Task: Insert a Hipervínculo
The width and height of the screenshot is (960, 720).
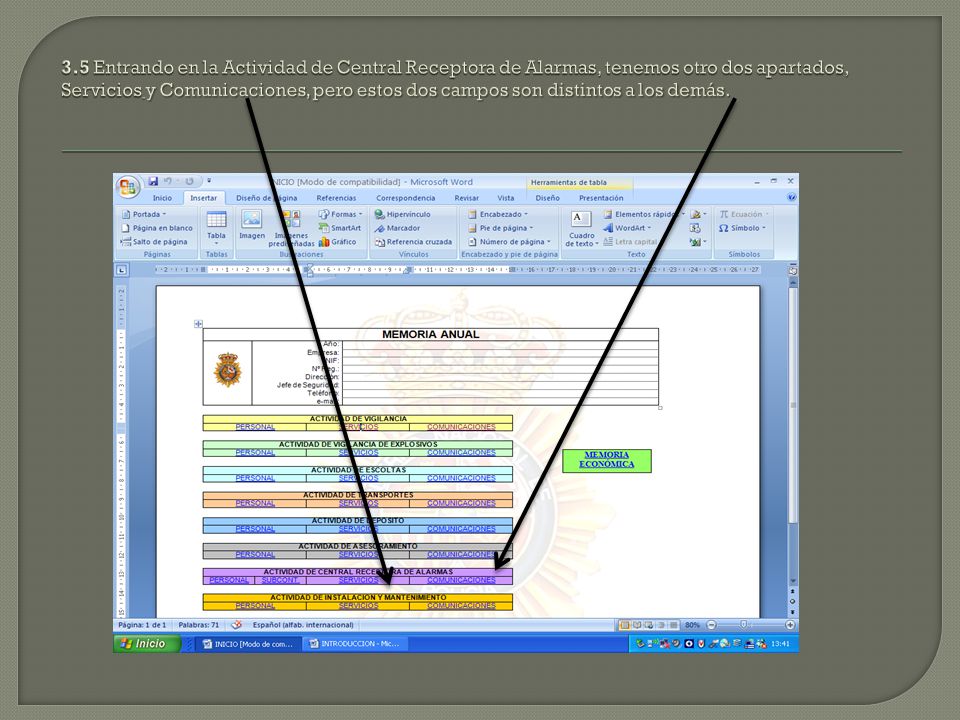Action: (x=403, y=214)
